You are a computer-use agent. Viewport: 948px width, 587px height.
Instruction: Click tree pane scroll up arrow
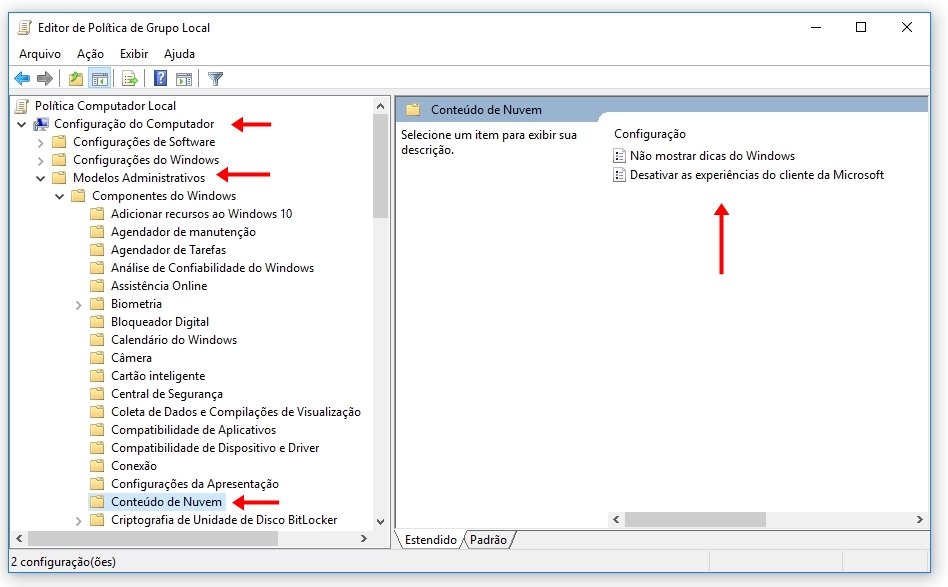(380, 106)
